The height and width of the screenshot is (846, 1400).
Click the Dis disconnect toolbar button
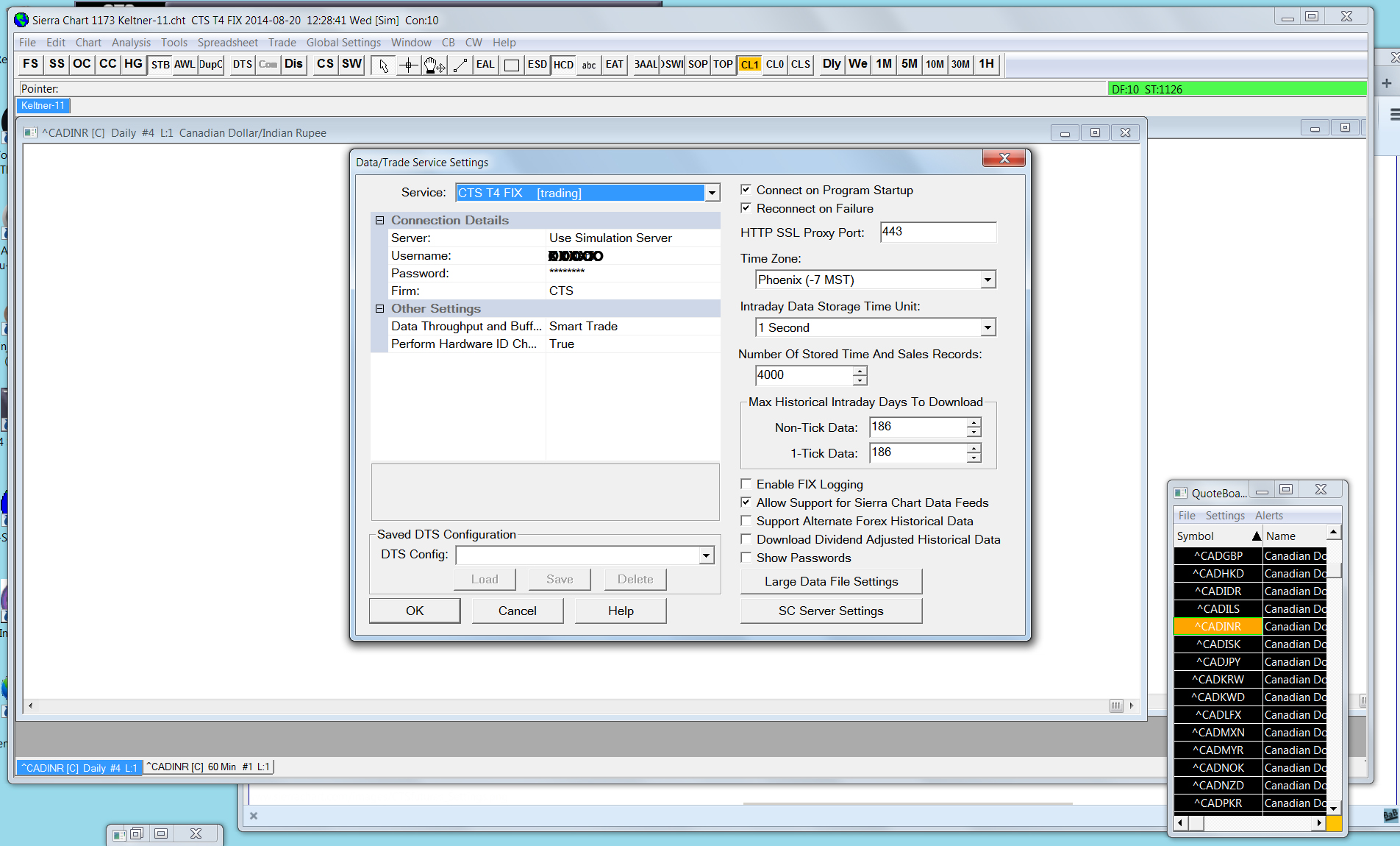click(293, 64)
